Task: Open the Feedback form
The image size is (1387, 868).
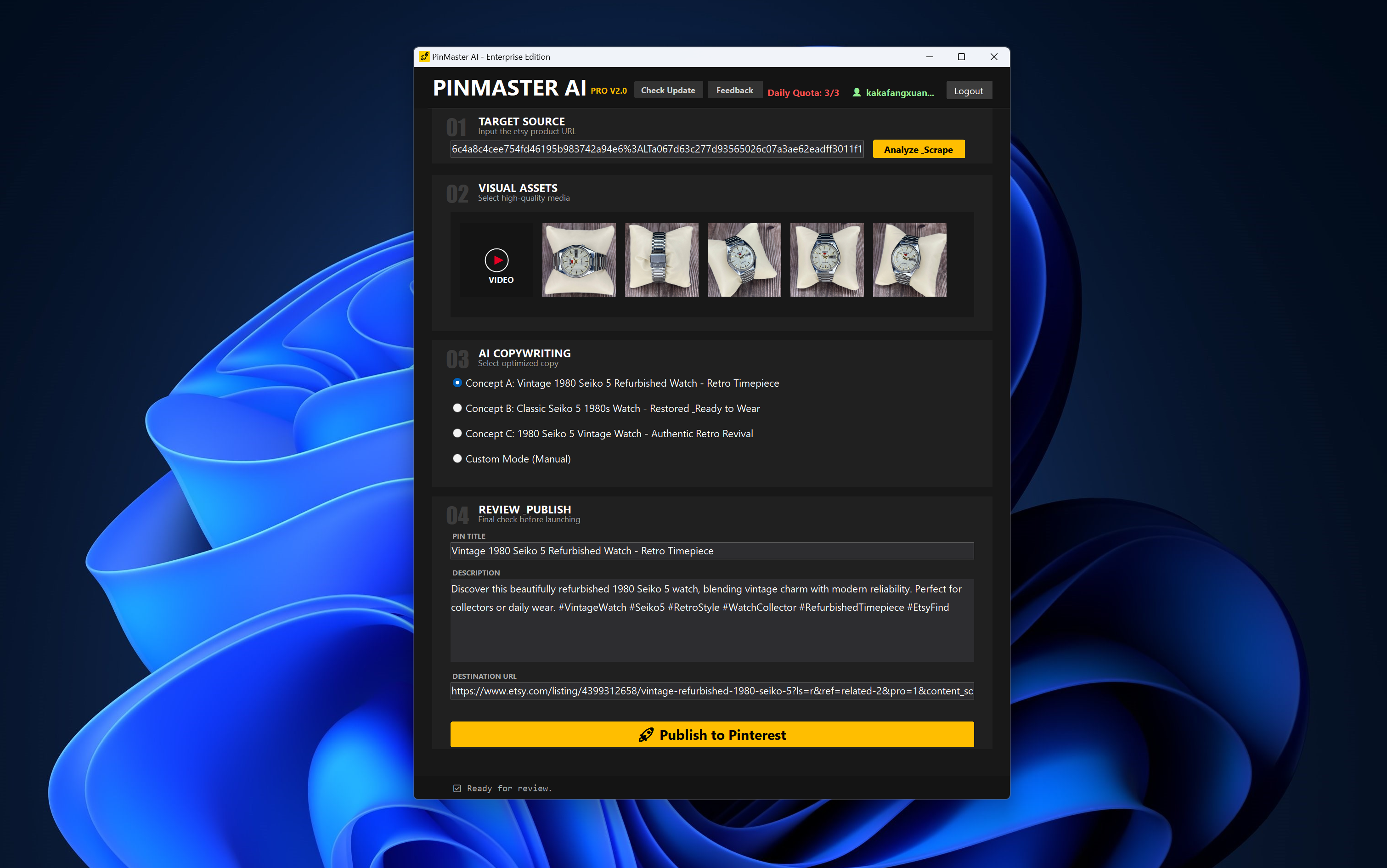Action: (735, 90)
